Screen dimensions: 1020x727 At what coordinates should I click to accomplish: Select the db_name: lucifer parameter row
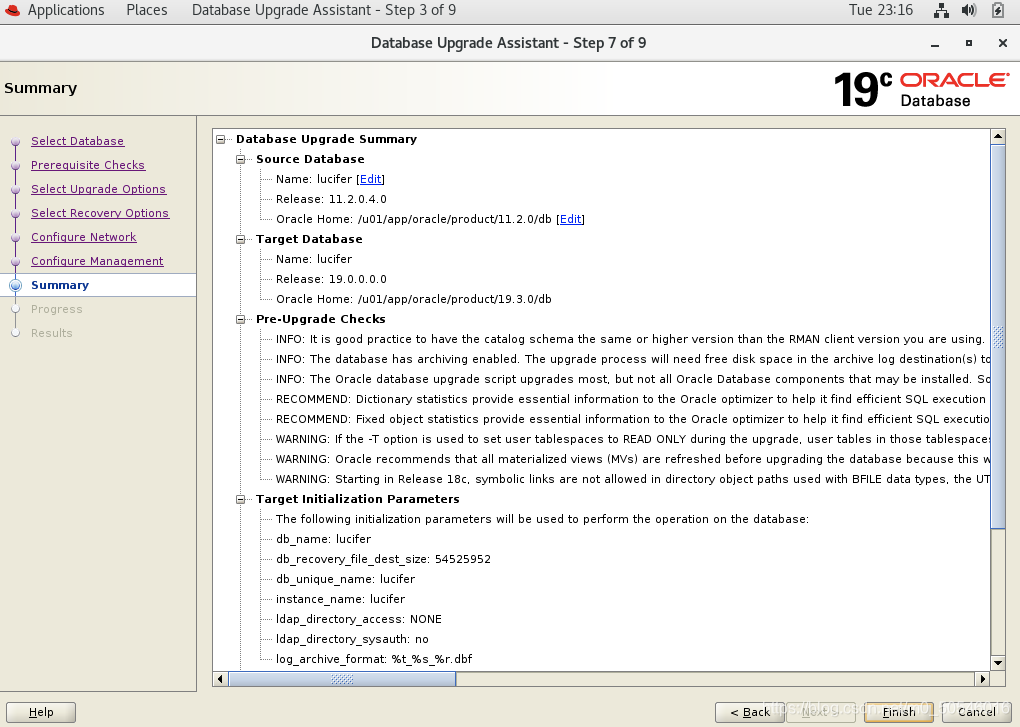[x=323, y=540]
